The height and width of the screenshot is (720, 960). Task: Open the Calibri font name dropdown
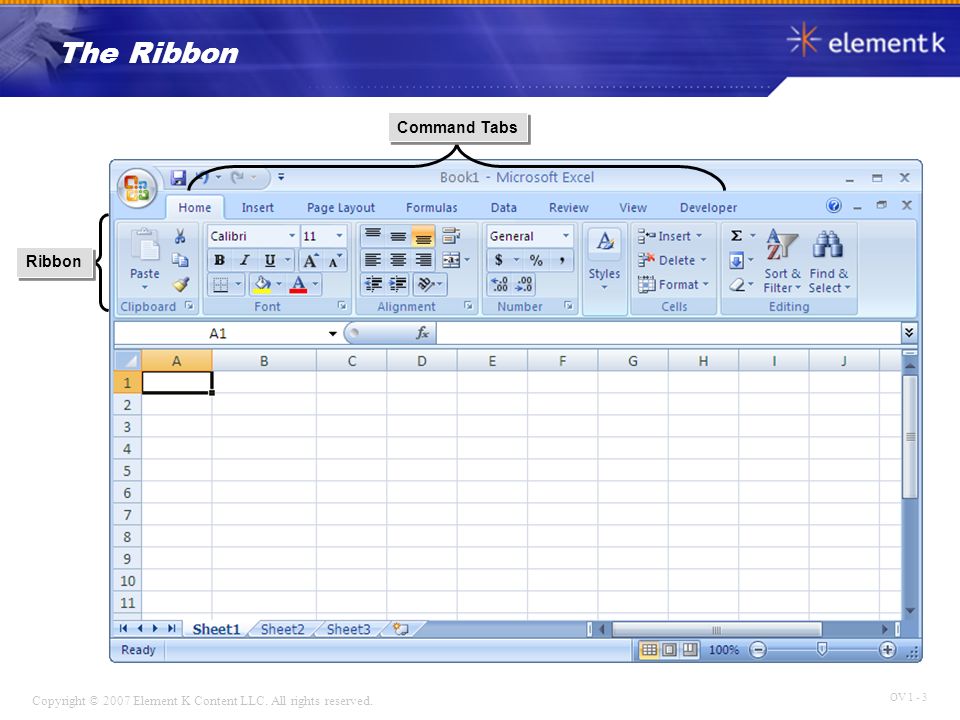coord(292,236)
